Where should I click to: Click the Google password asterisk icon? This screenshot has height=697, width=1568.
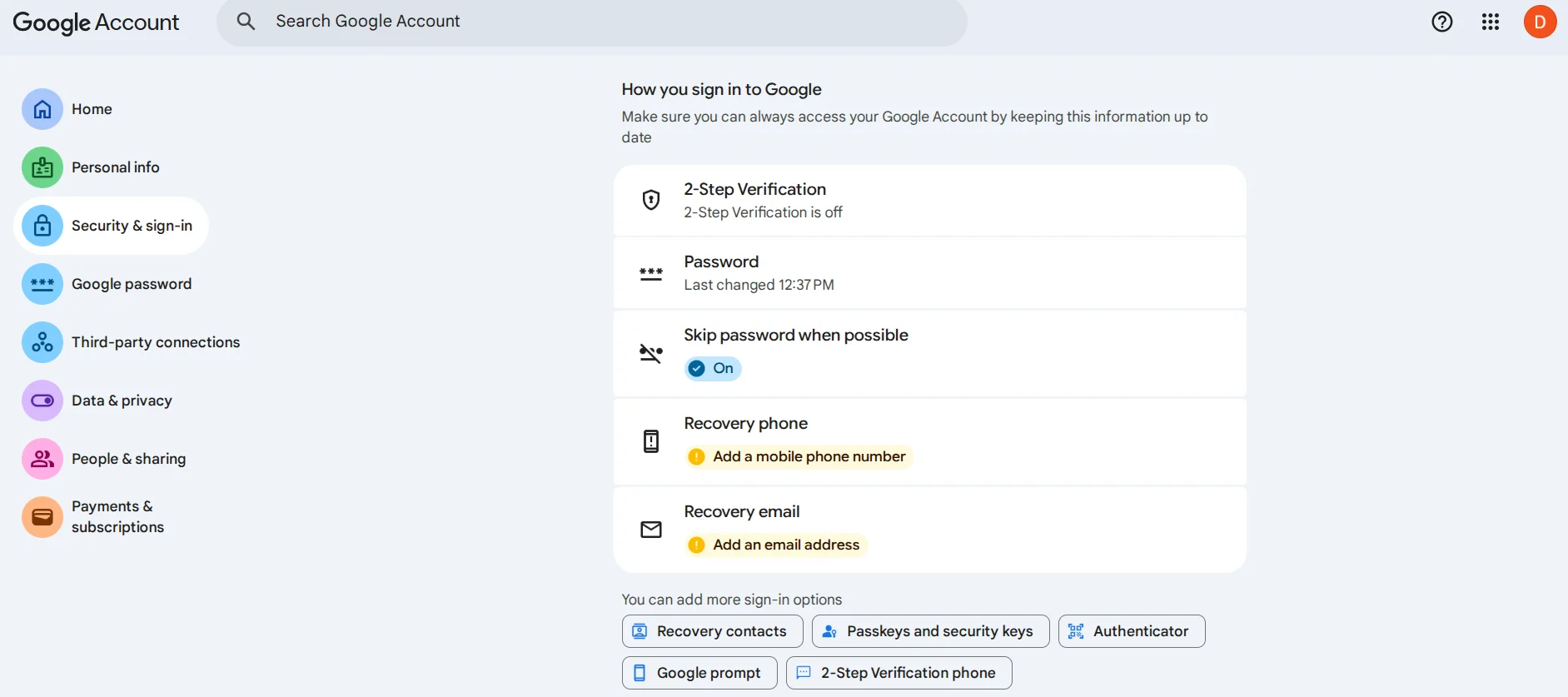pyautogui.click(x=42, y=284)
